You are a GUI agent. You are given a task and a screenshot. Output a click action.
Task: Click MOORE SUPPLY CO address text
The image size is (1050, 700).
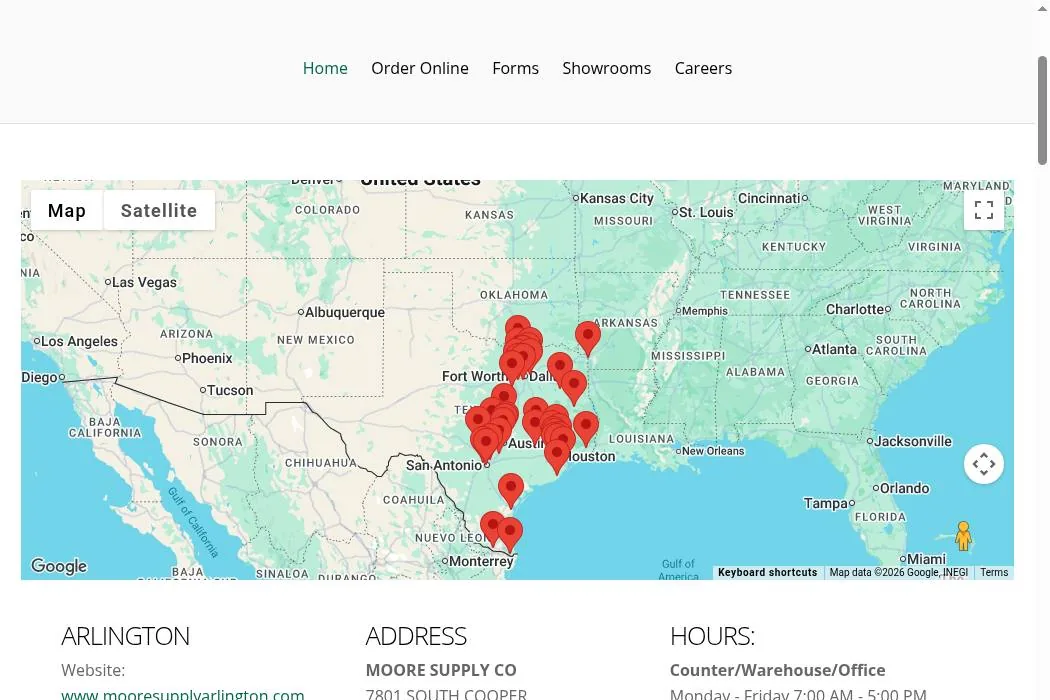click(x=441, y=670)
